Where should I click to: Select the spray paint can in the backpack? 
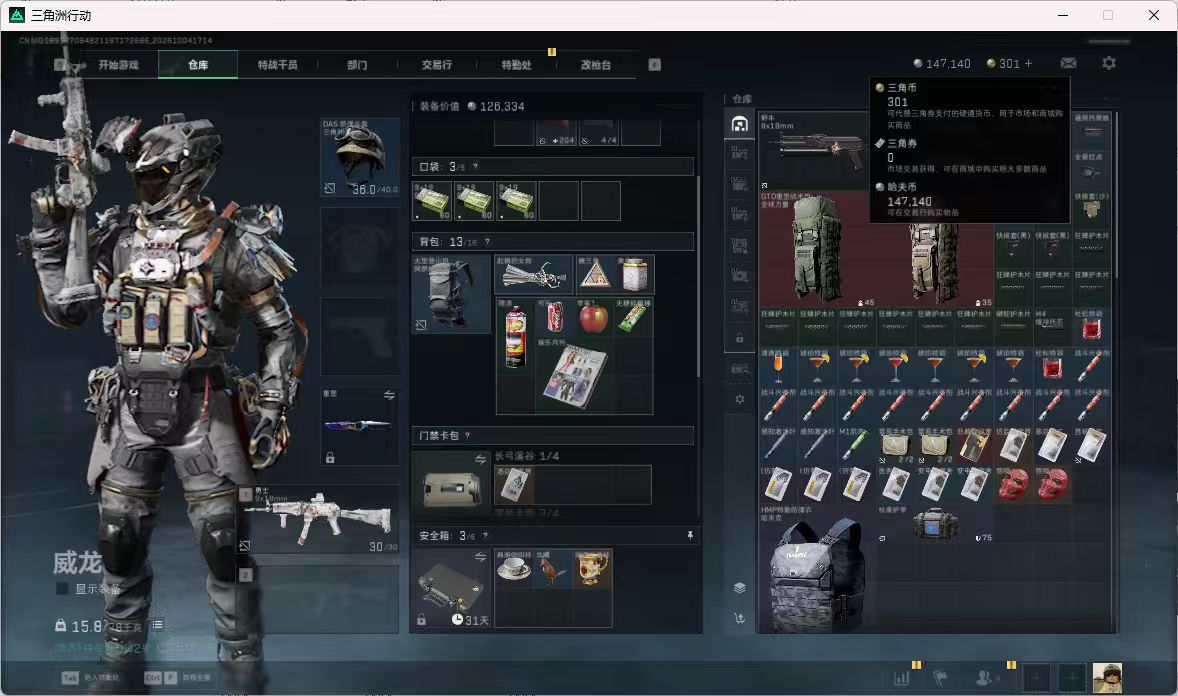pyautogui.click(x=515, y=337)
